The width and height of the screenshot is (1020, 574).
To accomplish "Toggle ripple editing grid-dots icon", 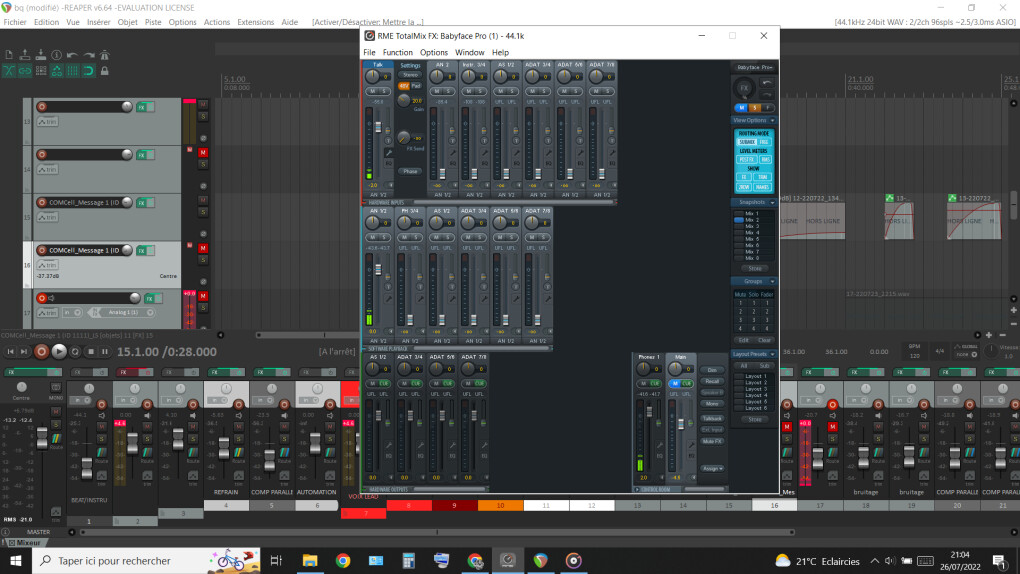I will (41, 71).
